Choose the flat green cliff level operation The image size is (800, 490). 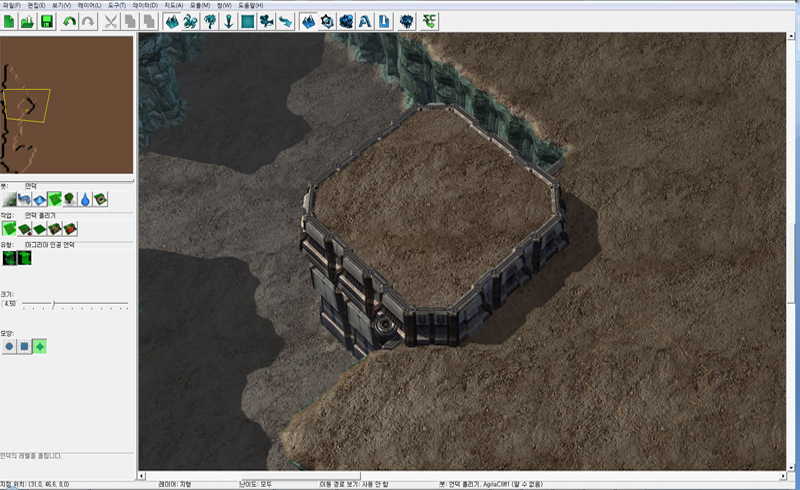(x=40, y=229)
